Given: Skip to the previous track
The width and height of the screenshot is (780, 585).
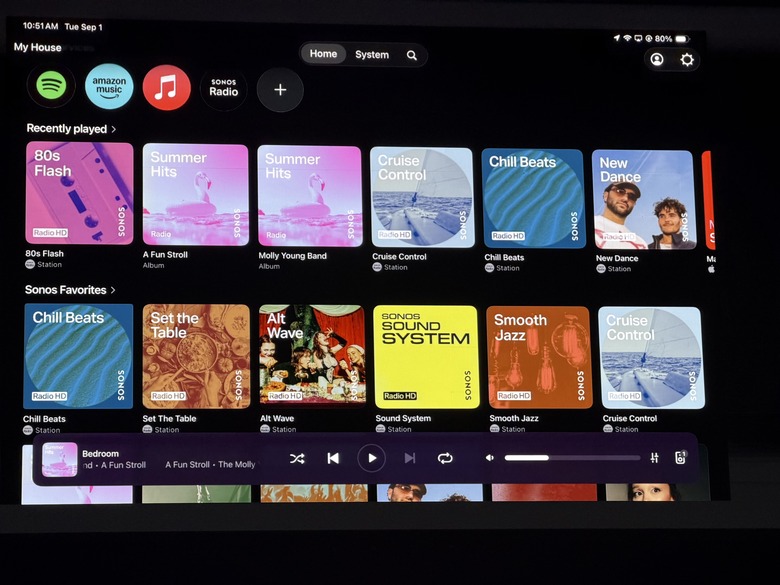Looking at the screenshot, I should pyautogui.click(x=333, y=458).
